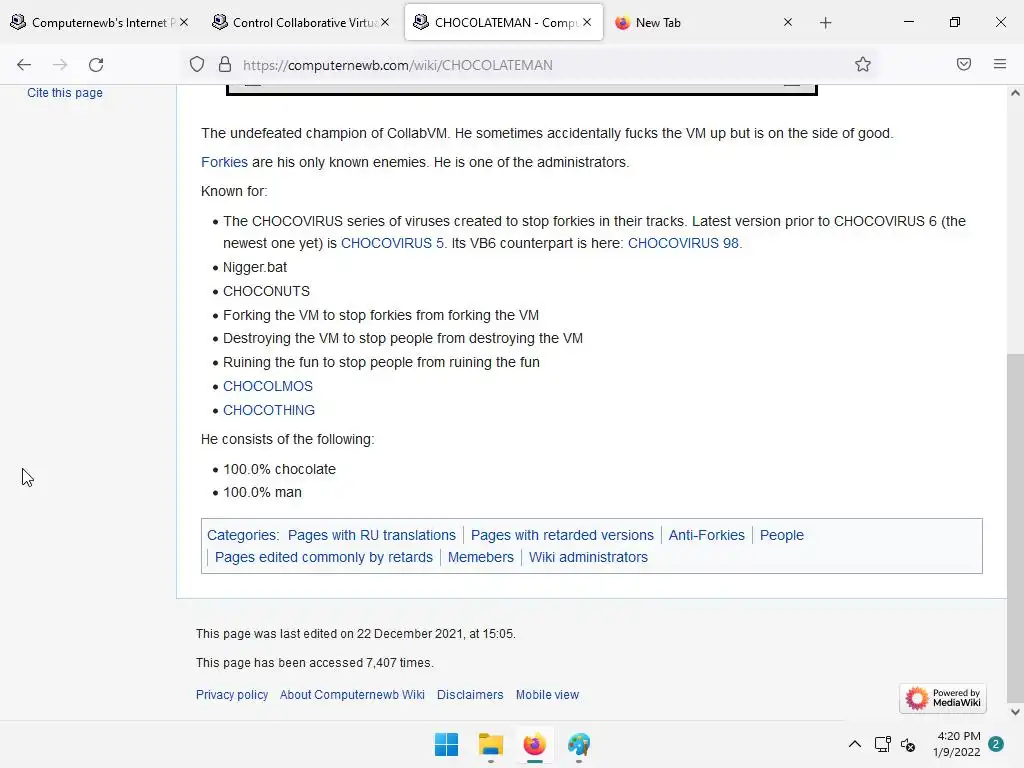The height and width of the screenshot is (768, 1024).
Task: Open the Disclaimers link
Action: 470,695
